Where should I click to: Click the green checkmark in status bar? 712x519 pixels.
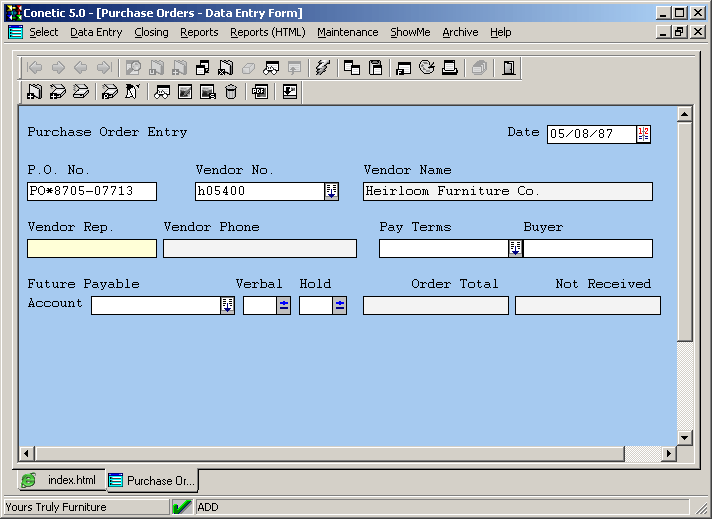(x=182, y=507)
